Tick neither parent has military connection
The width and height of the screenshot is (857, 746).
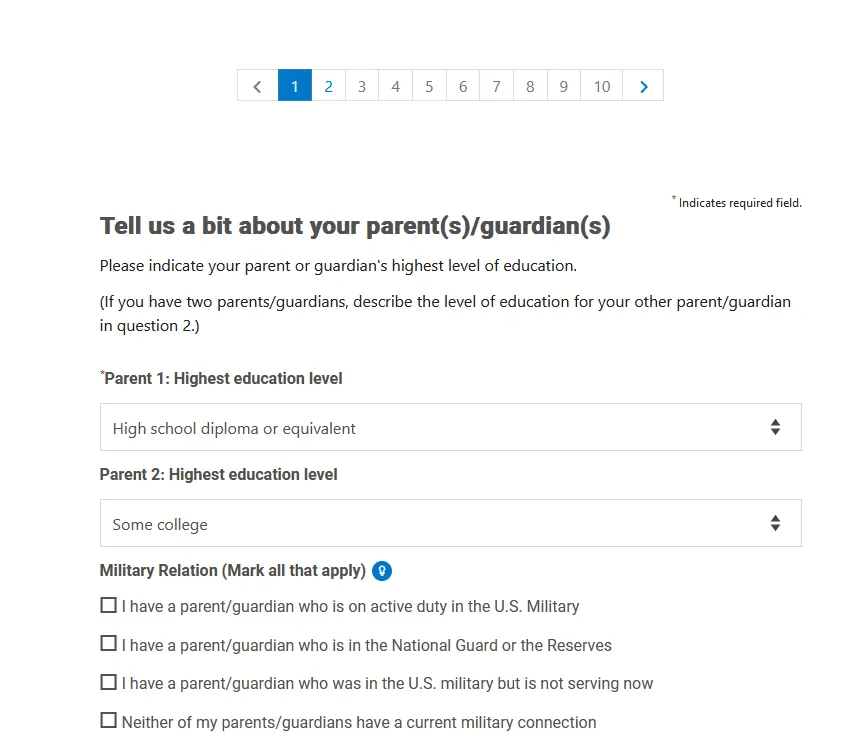point(109,721)
